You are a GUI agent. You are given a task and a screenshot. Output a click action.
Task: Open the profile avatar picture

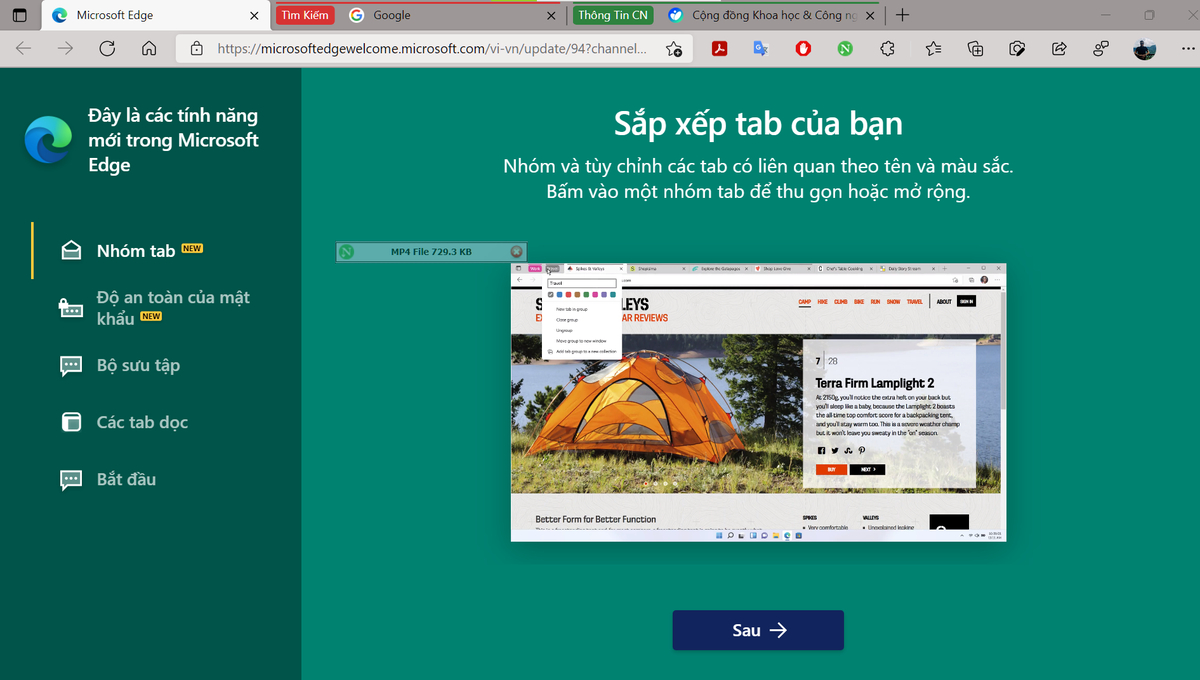pos(1145,48)
